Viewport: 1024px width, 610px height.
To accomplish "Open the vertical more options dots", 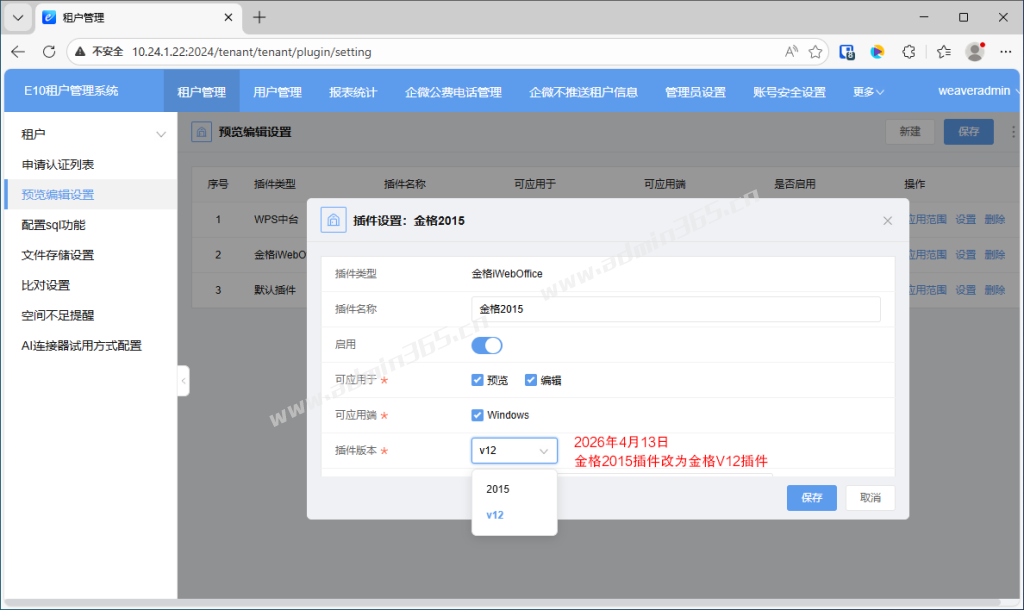I will [x=1013, y=132].
